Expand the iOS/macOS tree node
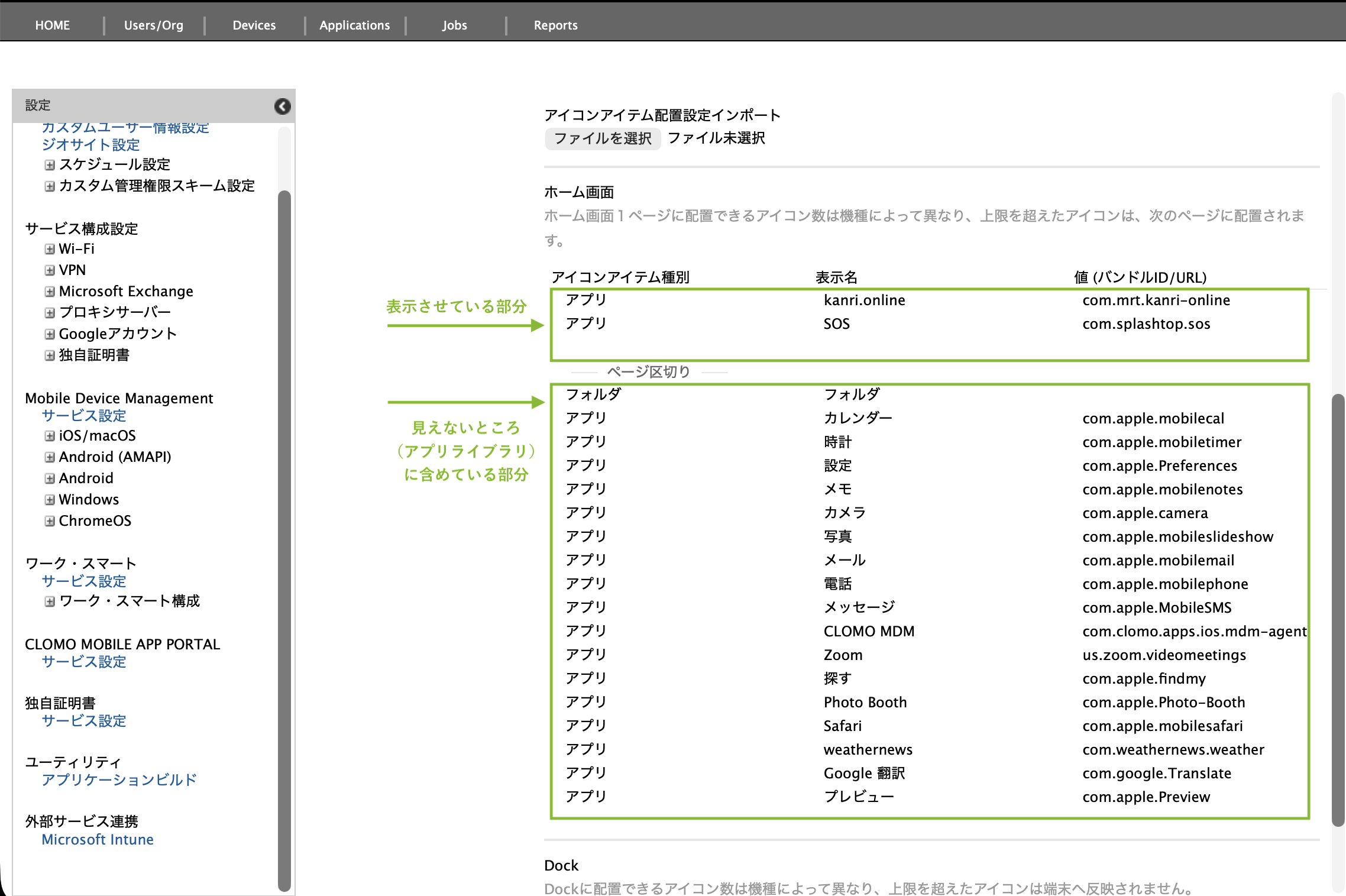 [x=50, y=436]
